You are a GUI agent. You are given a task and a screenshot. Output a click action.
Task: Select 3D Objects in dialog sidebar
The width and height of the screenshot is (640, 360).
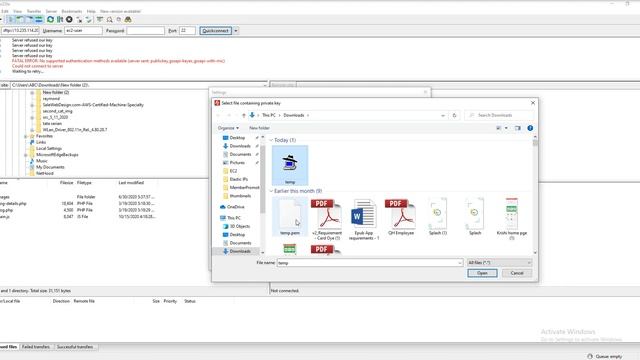coord(240,227)
